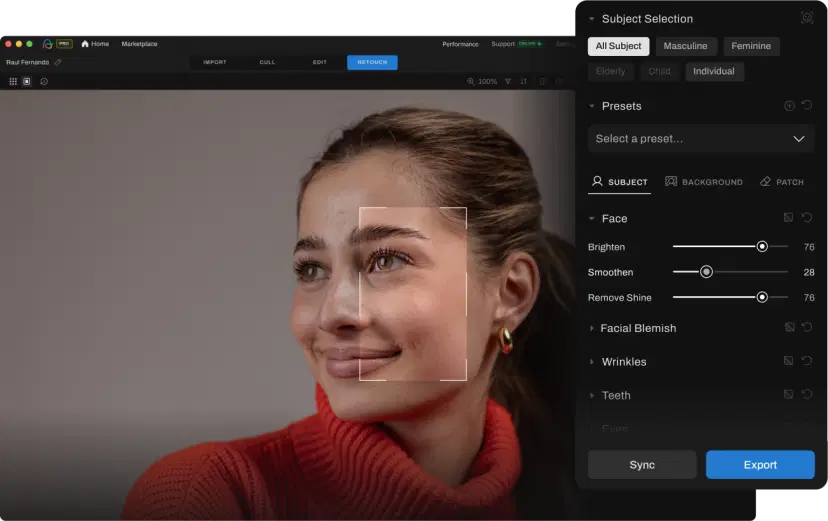Select the Elderly subject filter
The image size is (828, 521).
[x=610, y=71]
